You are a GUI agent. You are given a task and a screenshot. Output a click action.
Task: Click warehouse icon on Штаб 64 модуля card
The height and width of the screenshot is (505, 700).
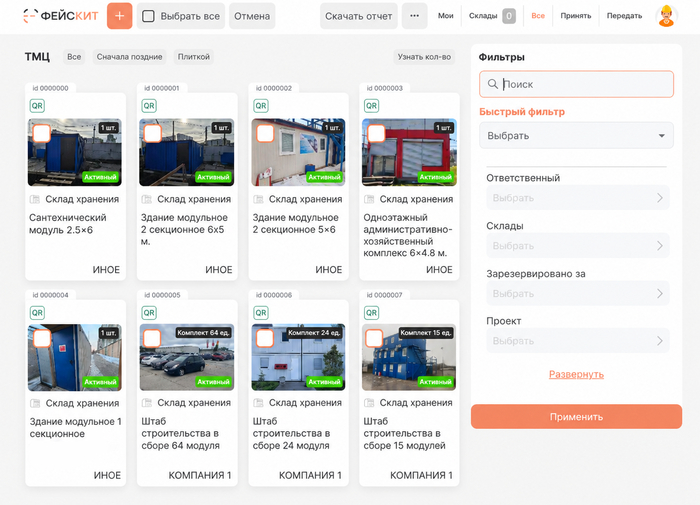146,403
